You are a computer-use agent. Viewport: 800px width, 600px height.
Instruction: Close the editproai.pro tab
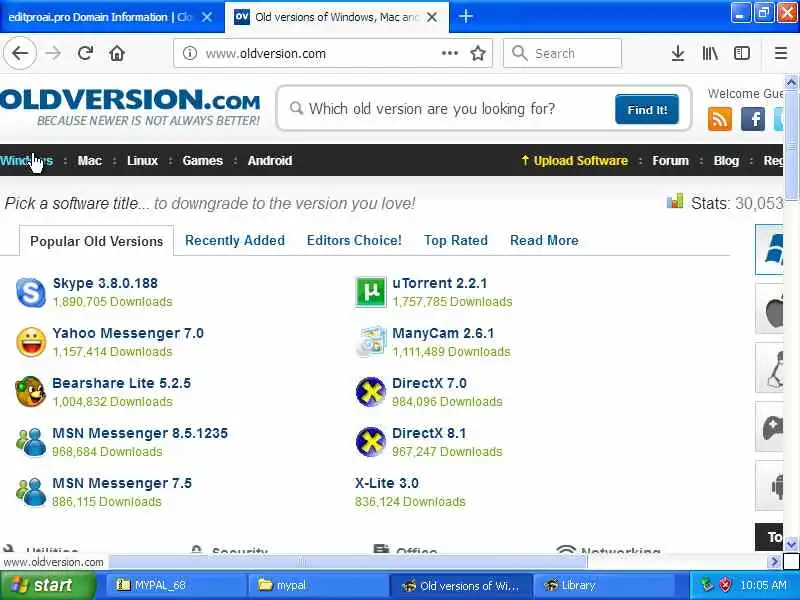(x=207, y=17)
